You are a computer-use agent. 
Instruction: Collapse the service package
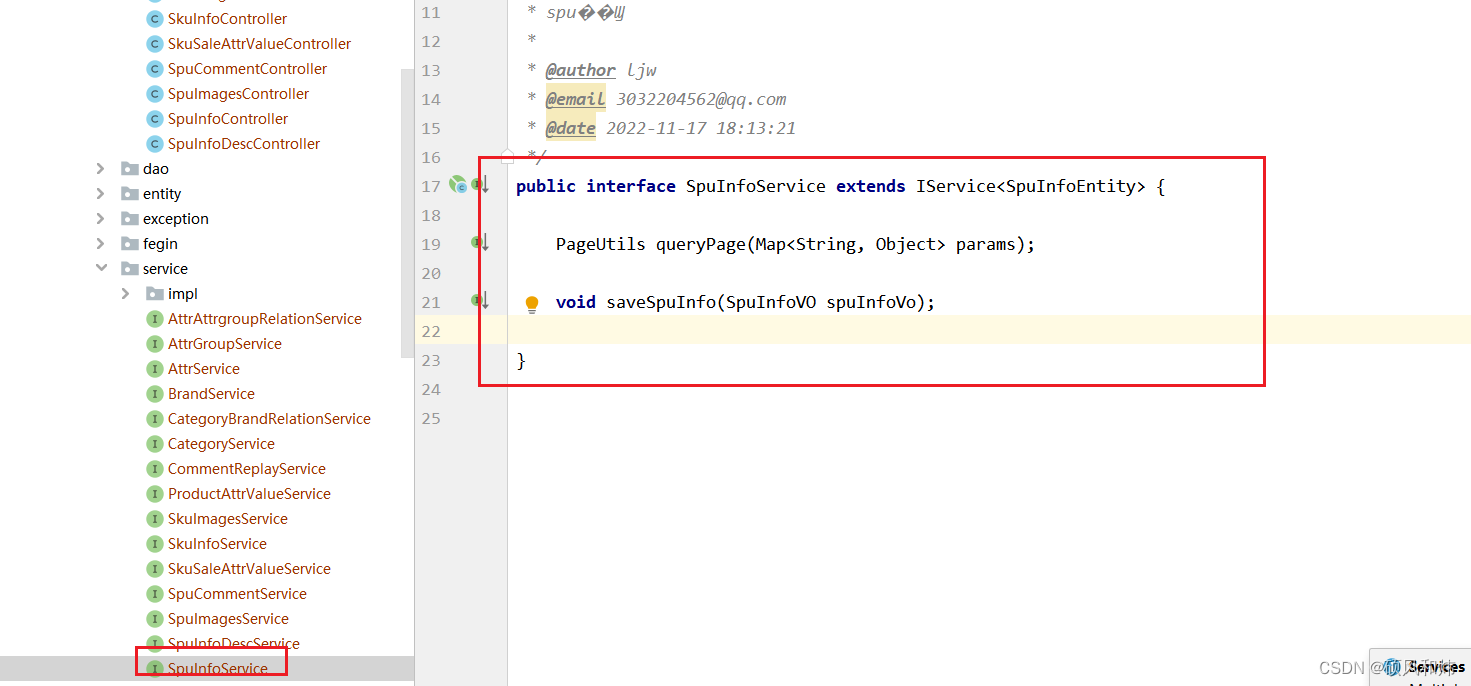coord(100,269)
